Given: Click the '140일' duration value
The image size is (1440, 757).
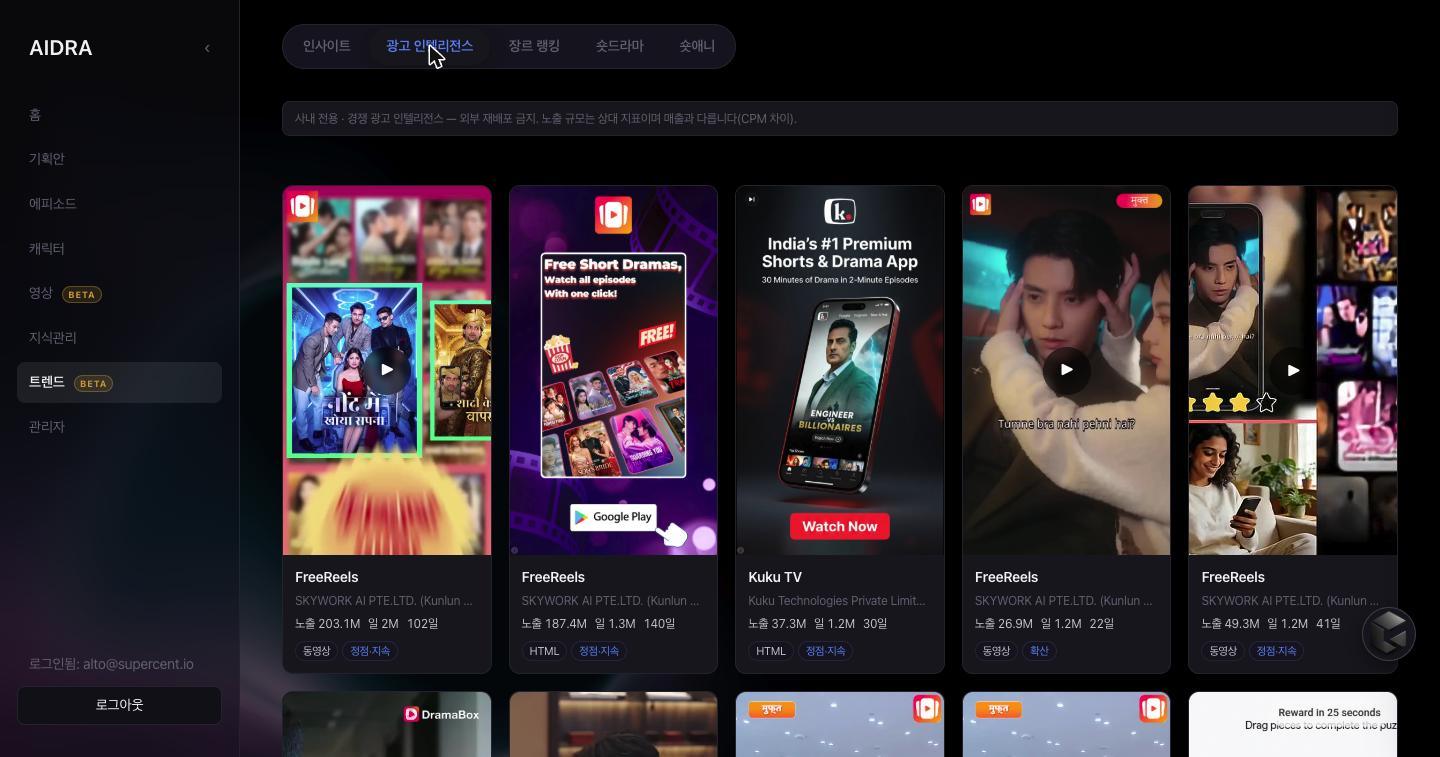Looking at the screenshot, I should (x=660, y=624).
